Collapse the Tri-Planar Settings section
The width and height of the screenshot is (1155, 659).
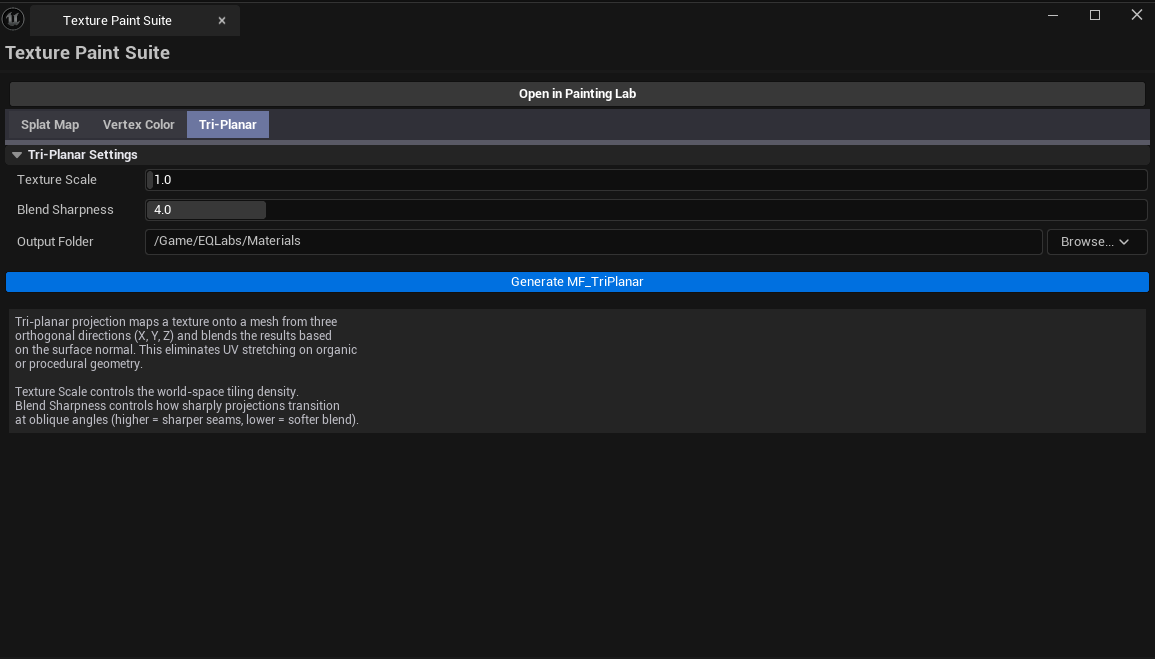coord(17,155)
